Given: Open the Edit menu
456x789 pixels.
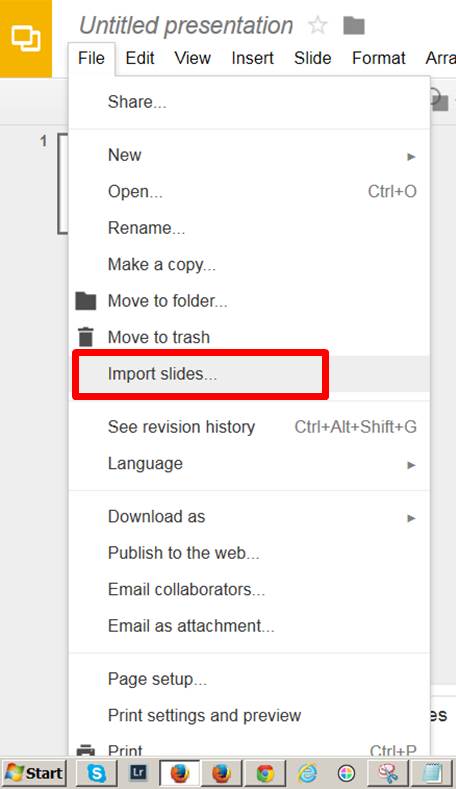Looking at the screenshot, I should click(x=139, y=58).
